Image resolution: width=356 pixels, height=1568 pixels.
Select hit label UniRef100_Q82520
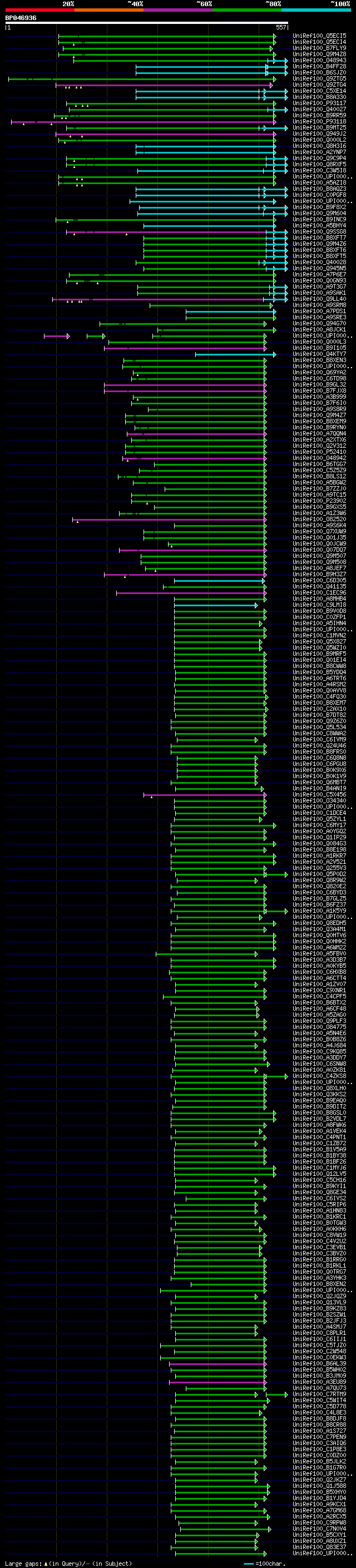tap(319, 519)
